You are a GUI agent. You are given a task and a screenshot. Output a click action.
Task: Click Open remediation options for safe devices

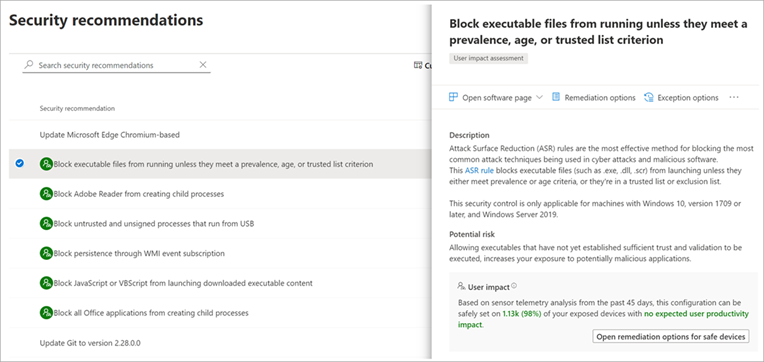[x=671, y=337]
